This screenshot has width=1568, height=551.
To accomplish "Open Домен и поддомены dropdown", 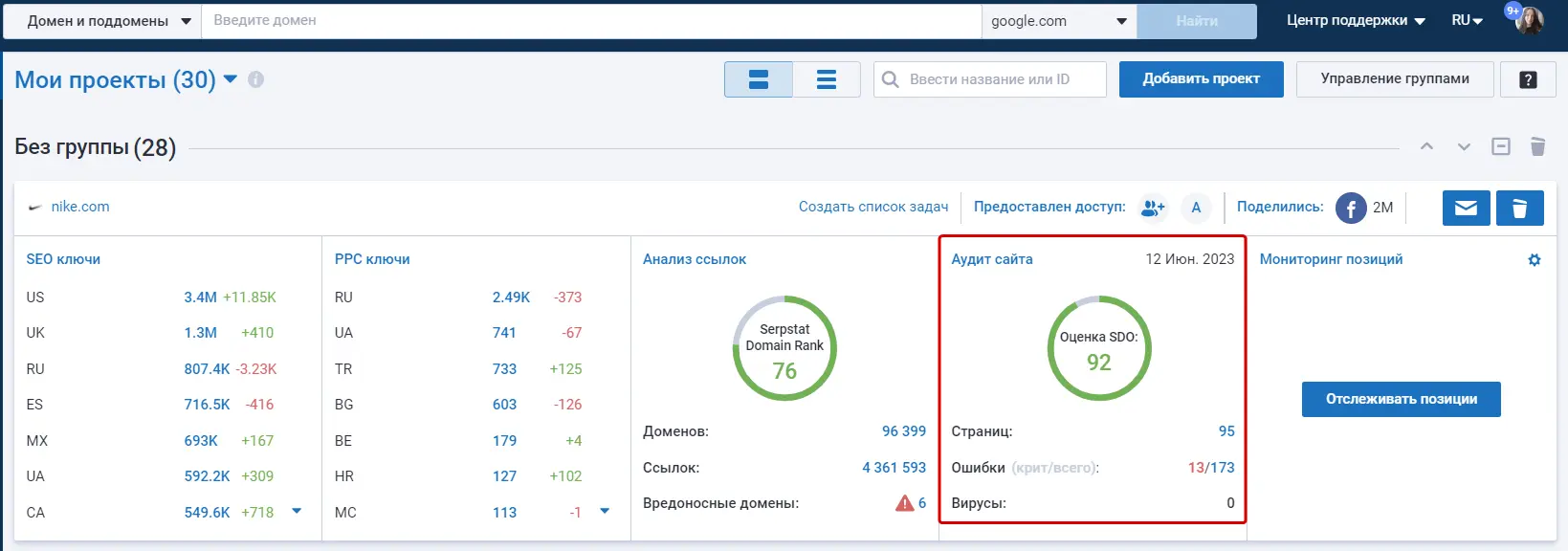I will [x=102, y=20].
